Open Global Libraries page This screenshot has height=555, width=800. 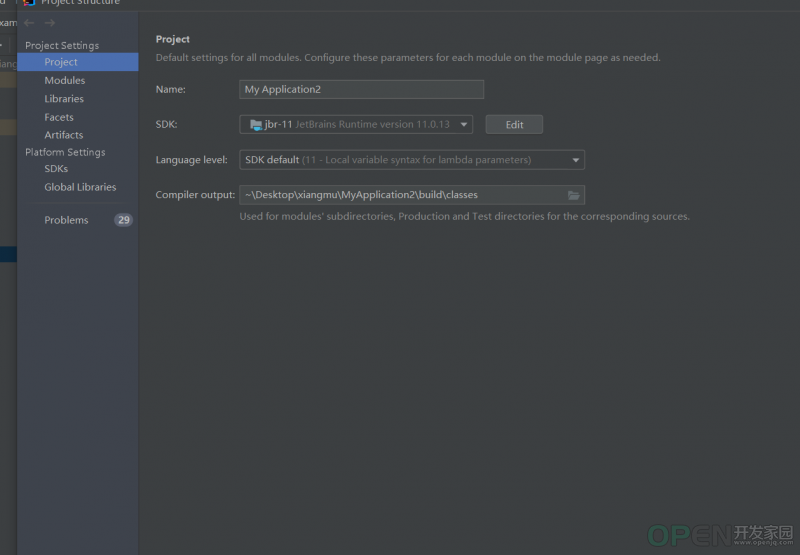click(x=80, y=187)
